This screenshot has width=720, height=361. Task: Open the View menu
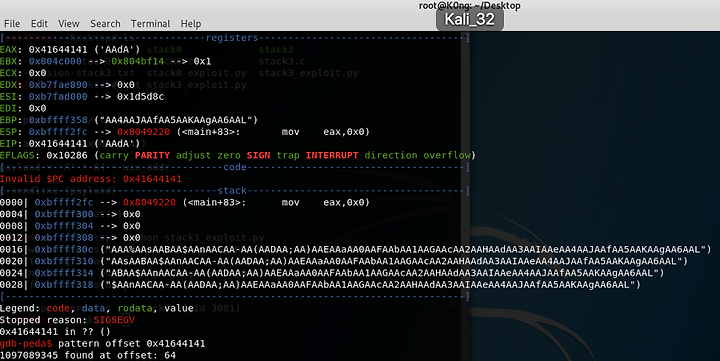pos(68,23)
